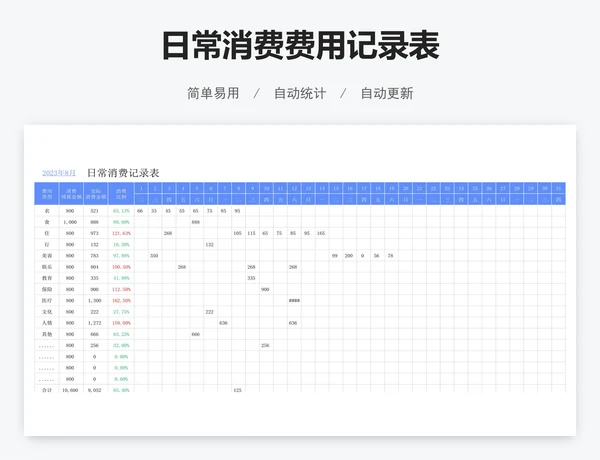Screen dimensions: 600x460
Task: Select the 食 category cell
Action: [47, 222]
